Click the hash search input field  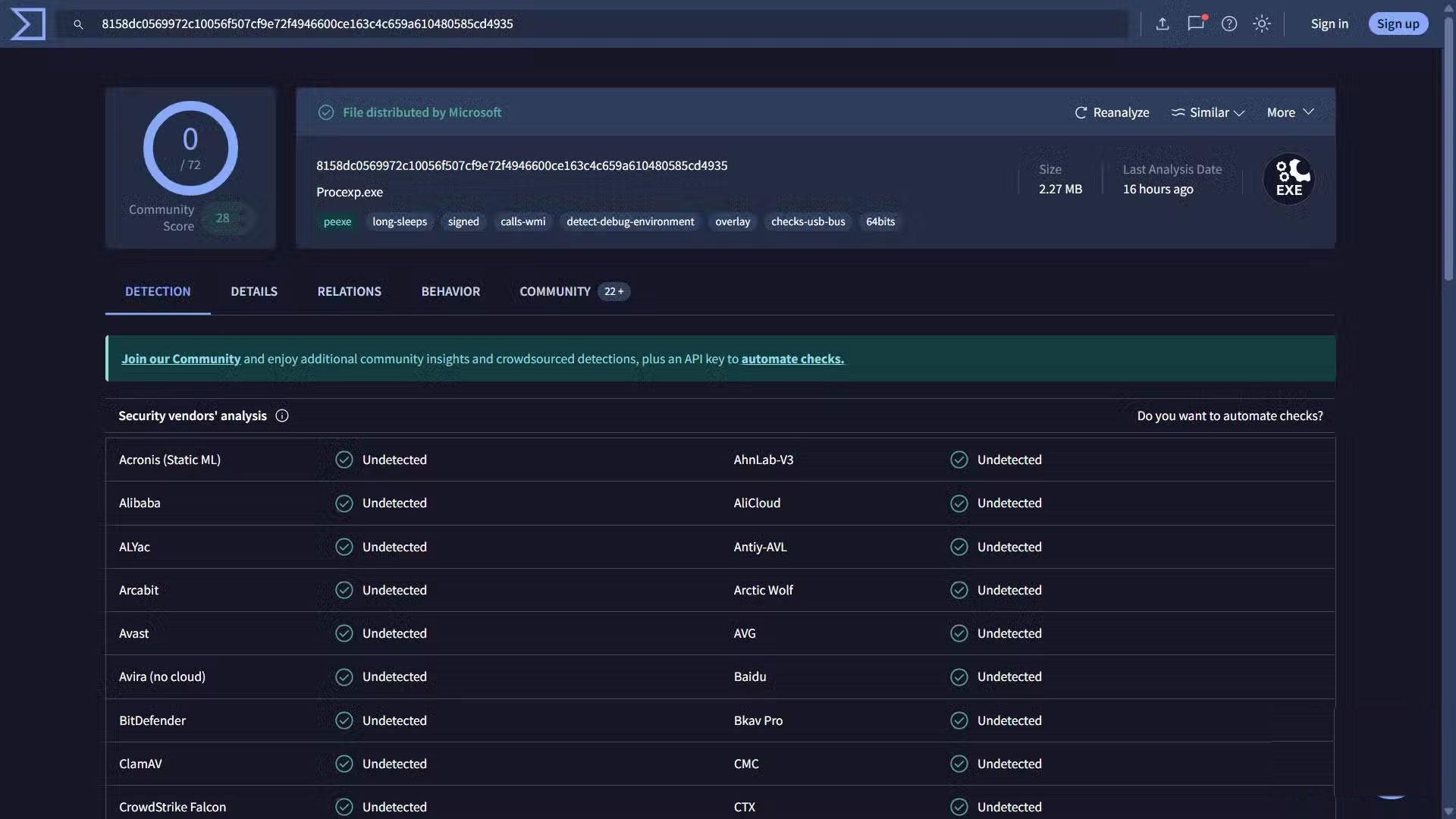click(x=607, y=24)
